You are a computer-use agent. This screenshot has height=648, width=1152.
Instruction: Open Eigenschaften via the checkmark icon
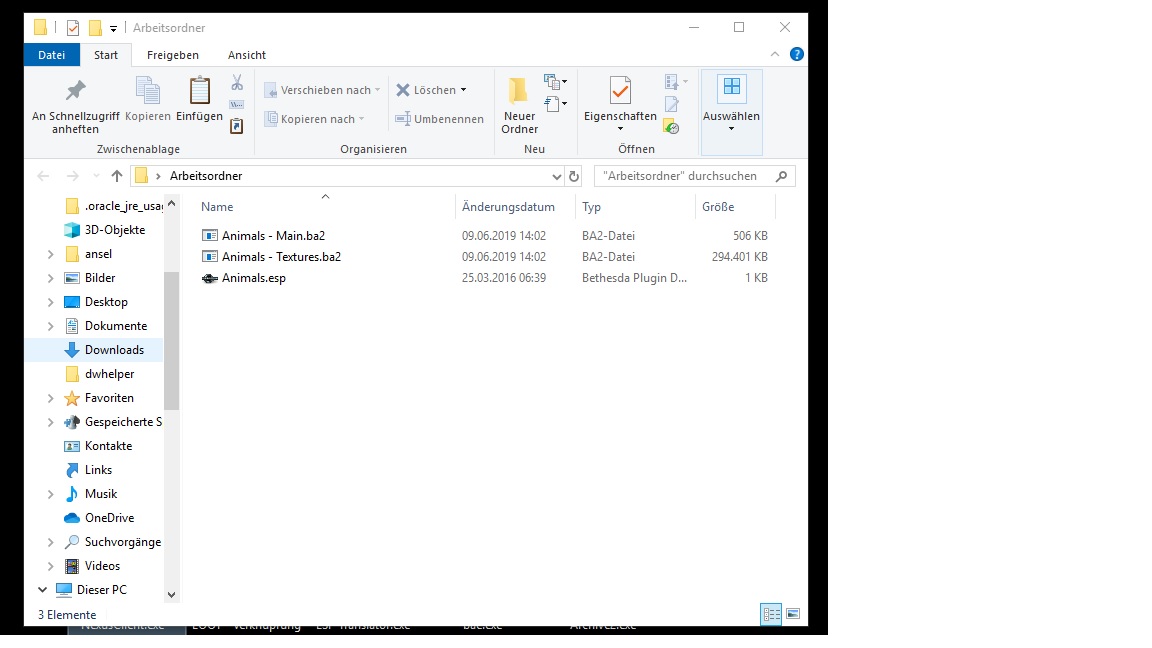pos(620,91)
